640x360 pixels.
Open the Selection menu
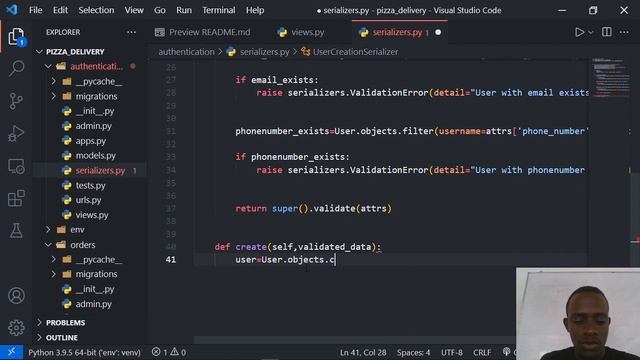tap(96, 10)
